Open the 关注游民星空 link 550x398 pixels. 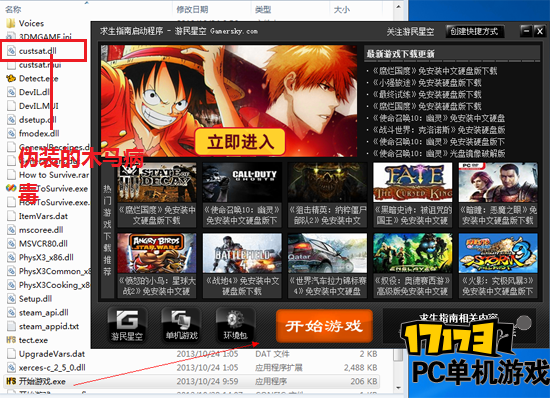(410, 32)
